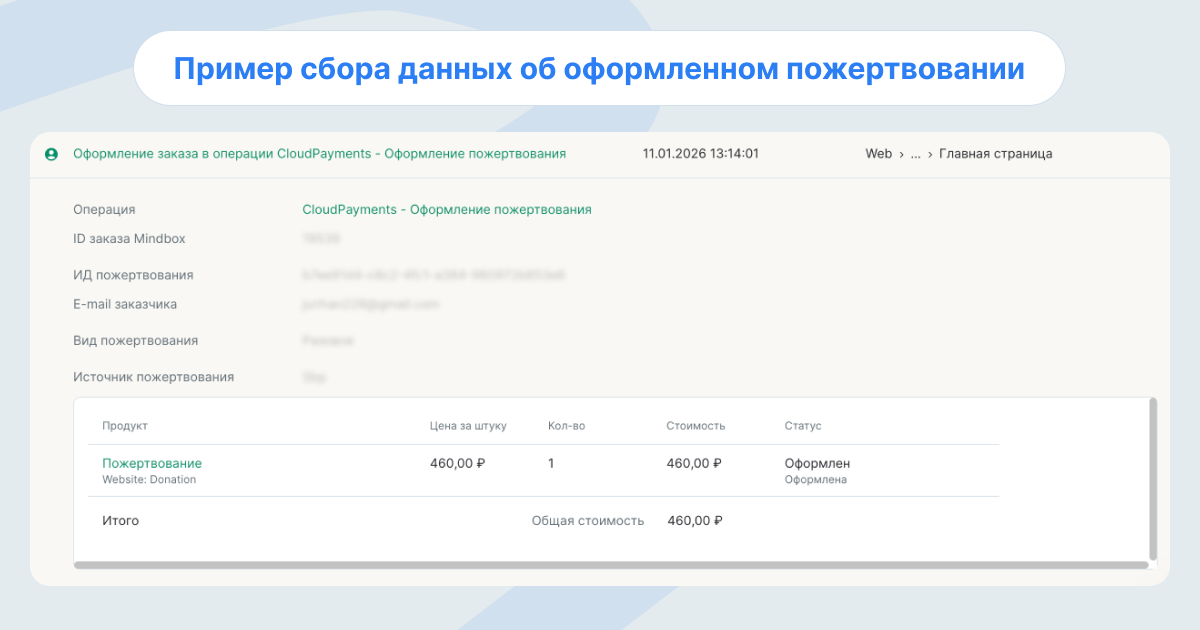Click the blurred E-mail заказчика value

(370, 304)
